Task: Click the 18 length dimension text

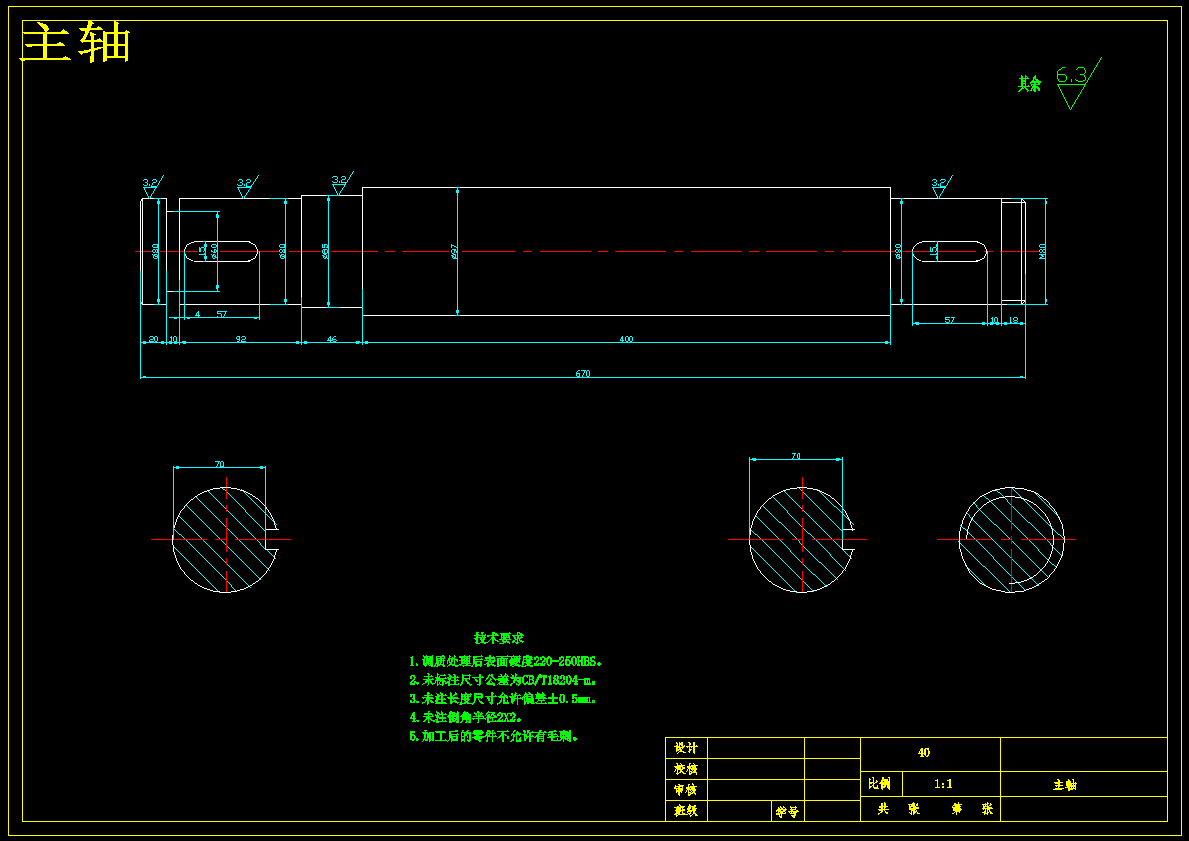Action: coord(1013,320)
